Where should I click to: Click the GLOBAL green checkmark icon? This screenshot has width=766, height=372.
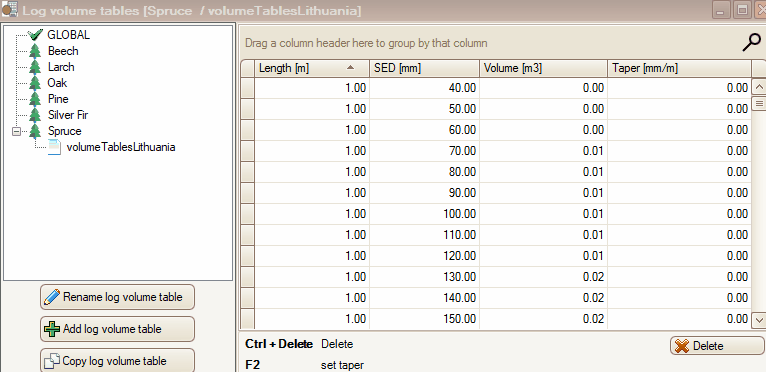coord(35,35)
